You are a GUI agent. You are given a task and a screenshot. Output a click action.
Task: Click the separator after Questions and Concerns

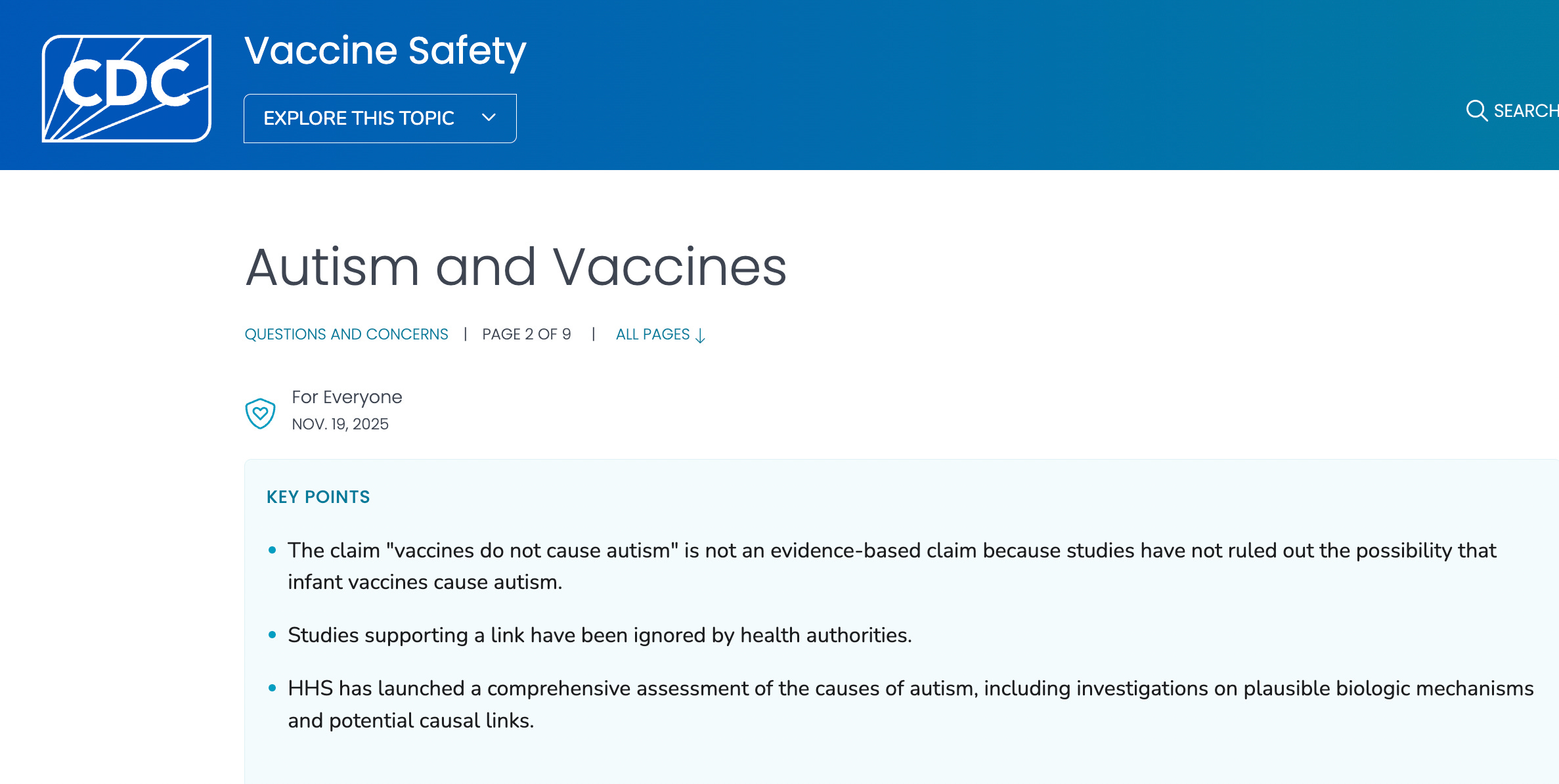465,334
